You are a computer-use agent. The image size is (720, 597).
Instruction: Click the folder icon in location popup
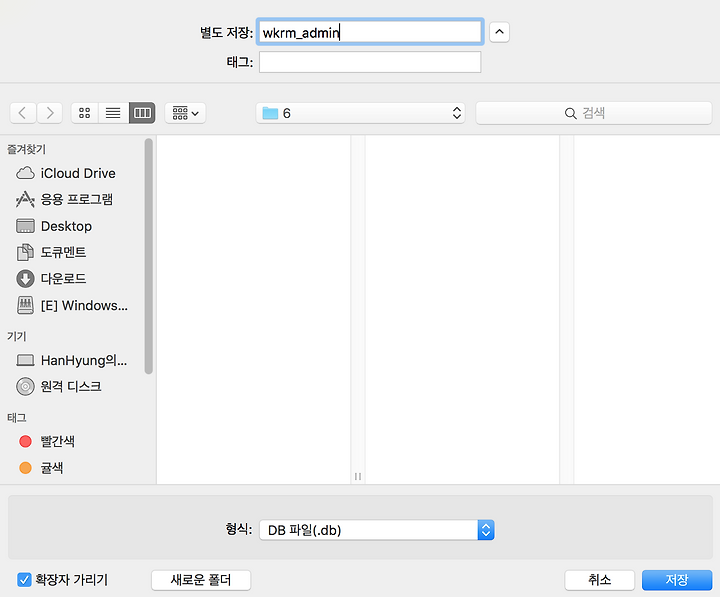coord(270,113)
